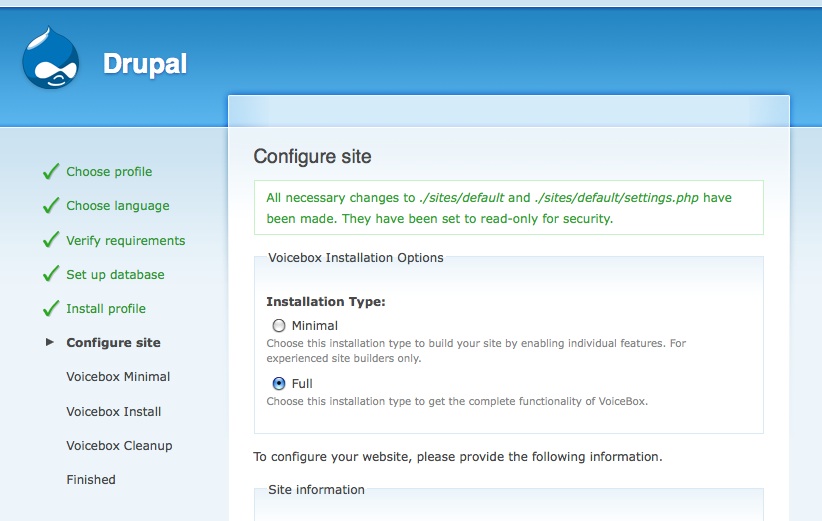
Task: Click the Site information fieldset legend
Action: point(316,490)
